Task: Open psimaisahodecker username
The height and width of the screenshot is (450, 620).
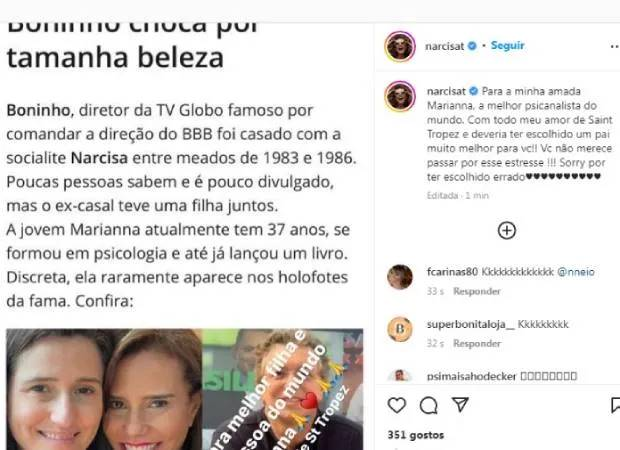Action: tap(472, 376)
